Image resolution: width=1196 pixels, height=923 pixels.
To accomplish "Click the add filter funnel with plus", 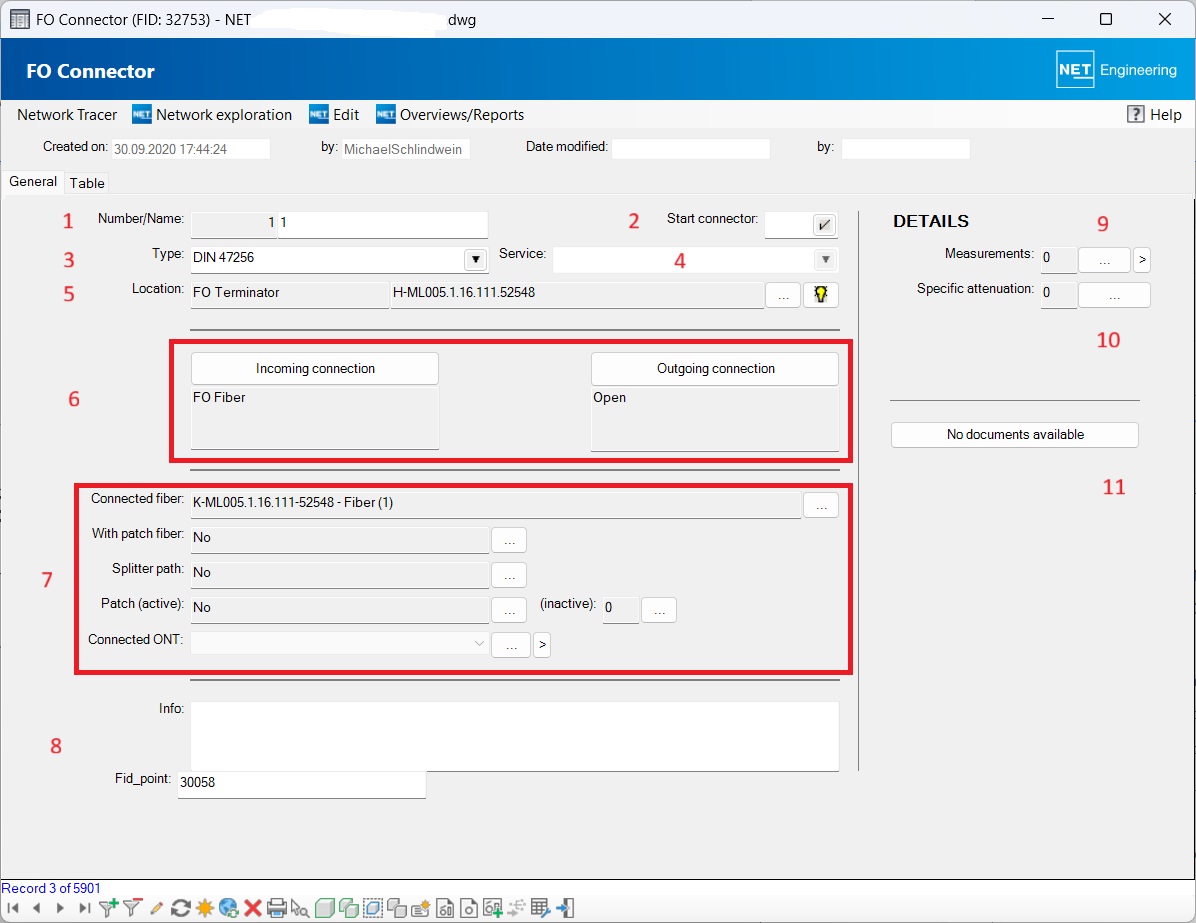I will point(109,908).
